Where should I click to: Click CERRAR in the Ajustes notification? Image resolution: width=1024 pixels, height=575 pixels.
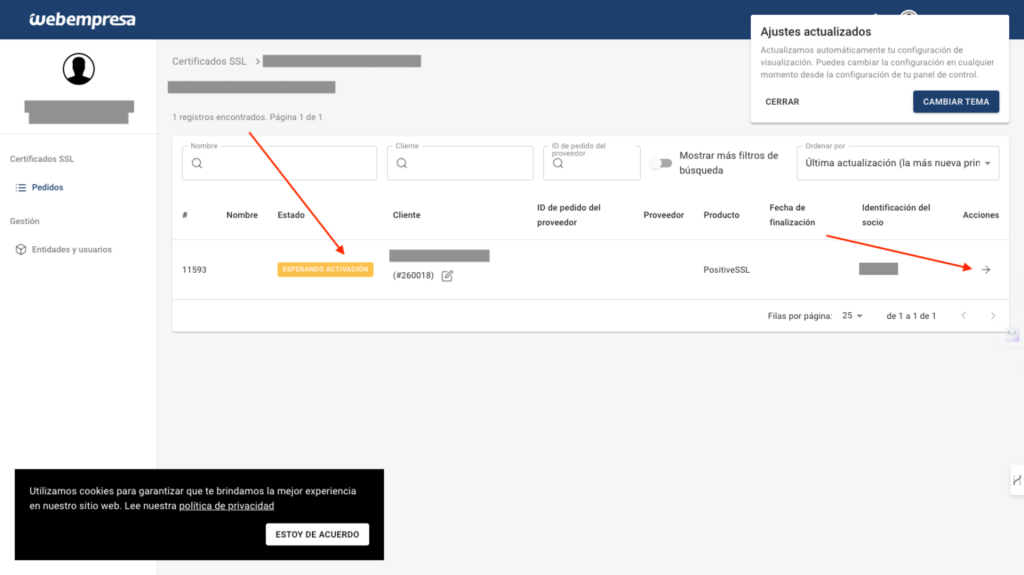(782, 102)
